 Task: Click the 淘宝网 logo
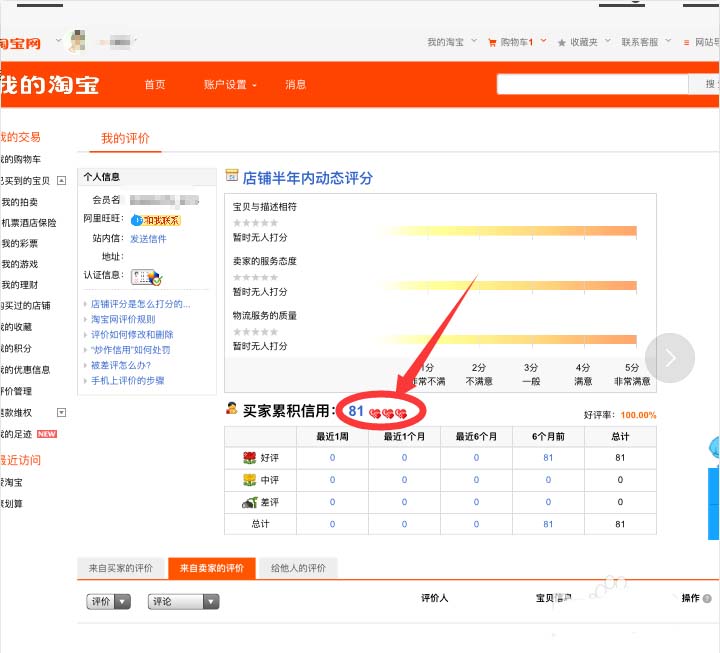(20, 43)
